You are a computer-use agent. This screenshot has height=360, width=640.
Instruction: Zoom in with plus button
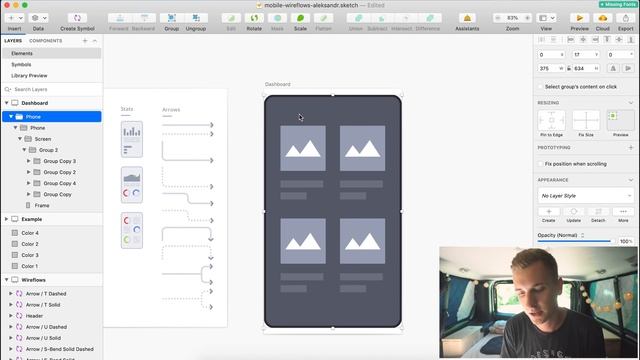(527, 18)
